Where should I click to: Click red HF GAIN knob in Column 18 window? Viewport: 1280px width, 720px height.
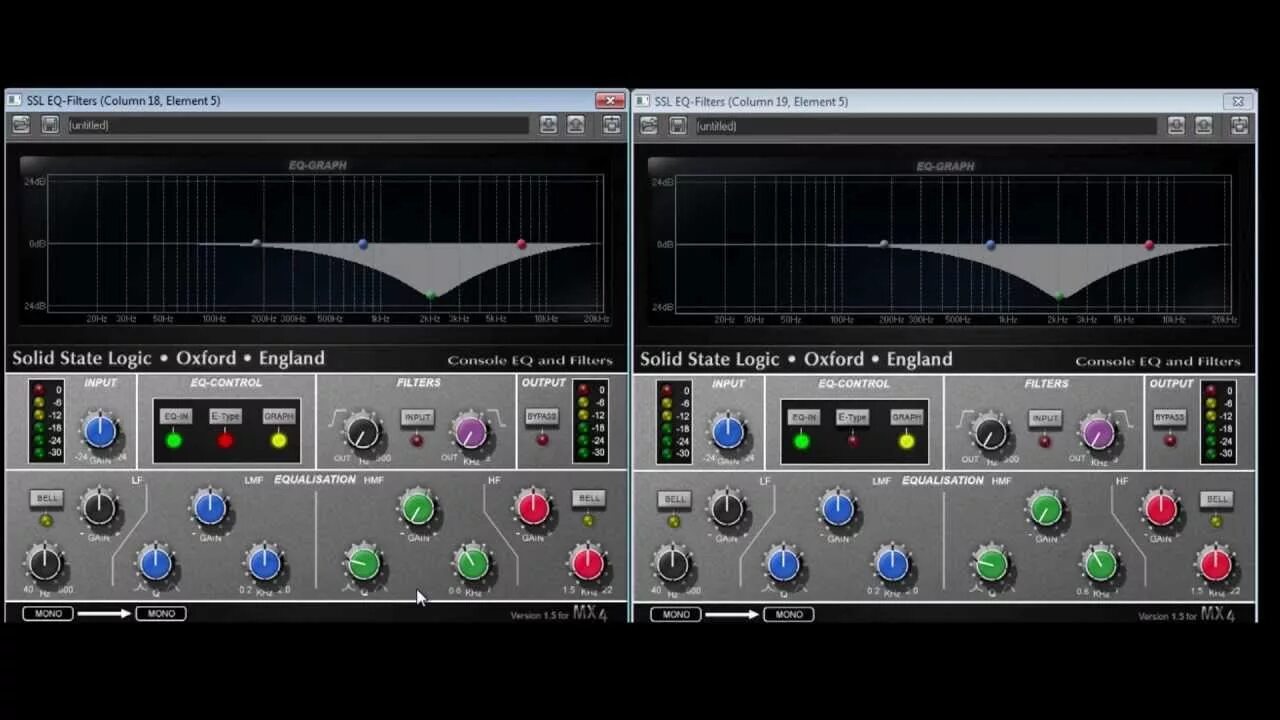(x=533, y=508)
